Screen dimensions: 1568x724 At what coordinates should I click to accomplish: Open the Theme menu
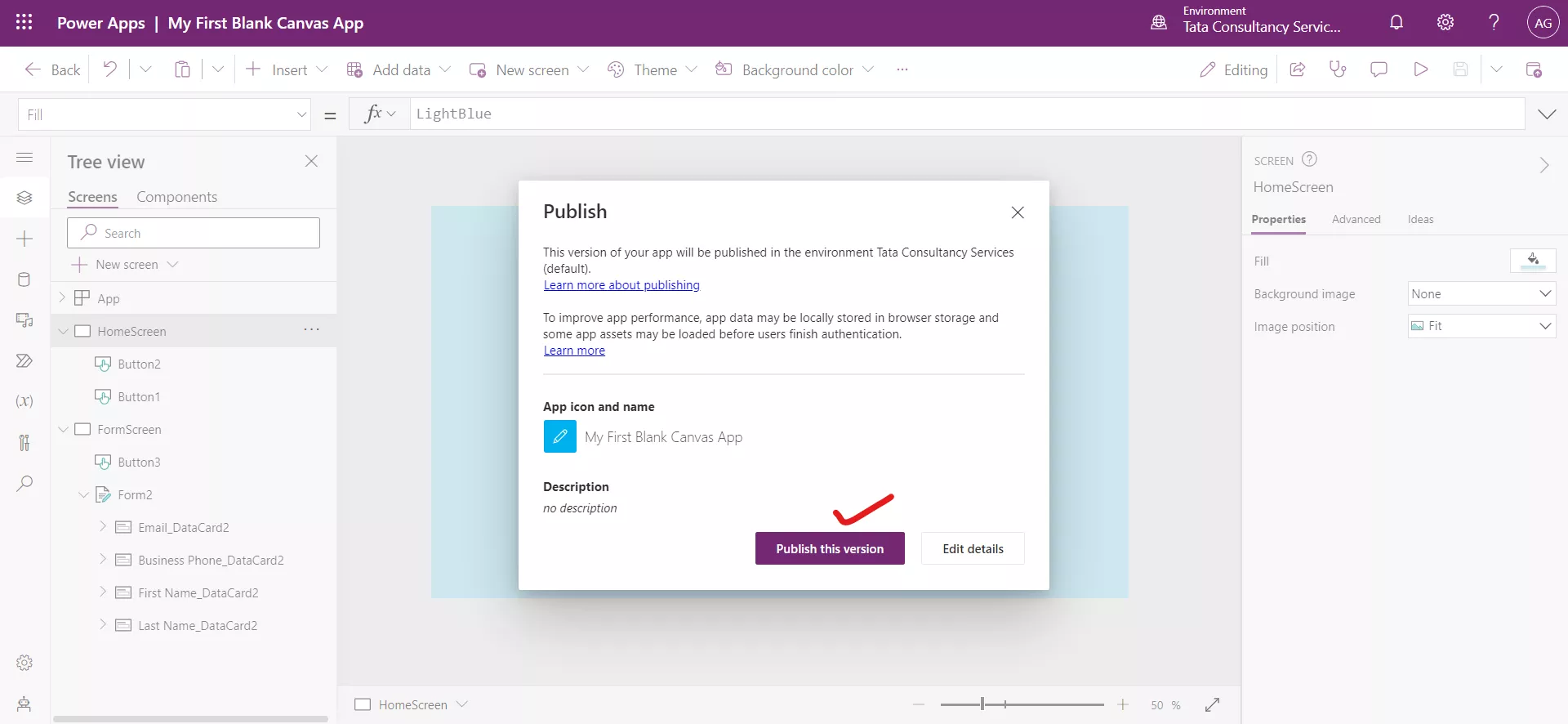(x=653, y=69)
